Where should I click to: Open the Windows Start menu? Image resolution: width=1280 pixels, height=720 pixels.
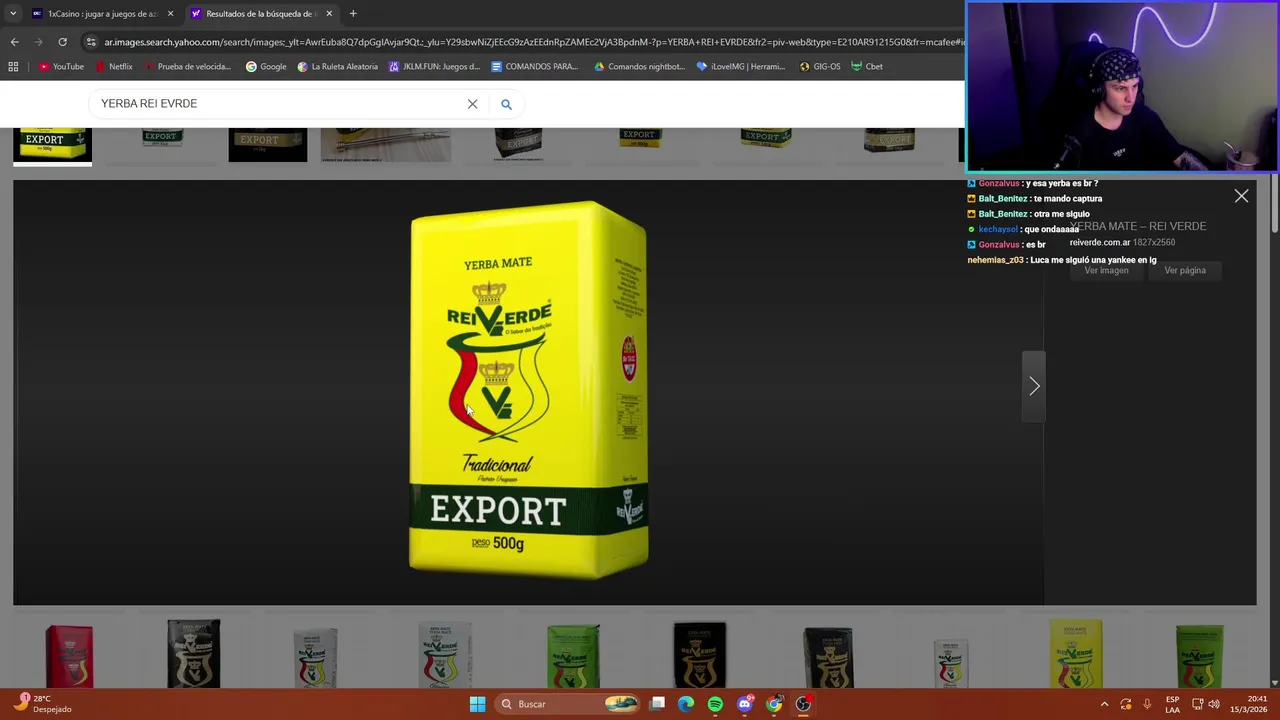click(478, 704)
